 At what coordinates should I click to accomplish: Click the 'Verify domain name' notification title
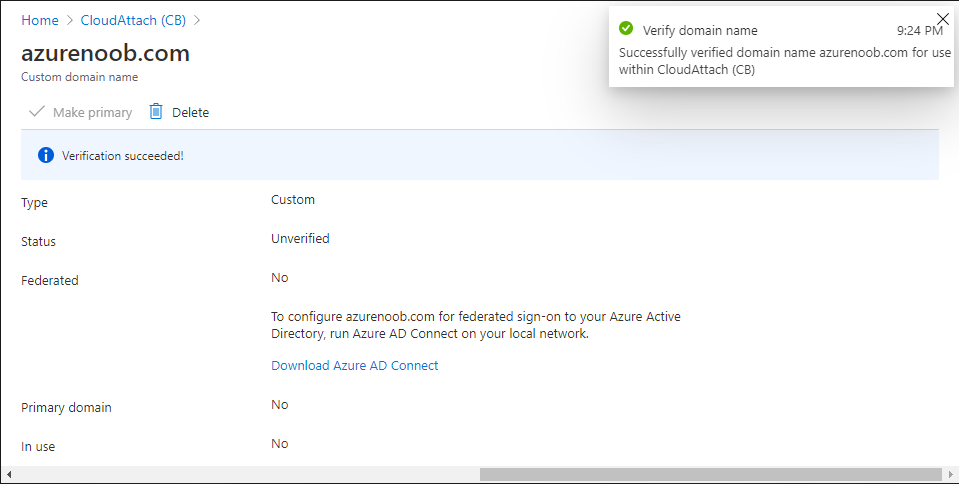point(700,31)
